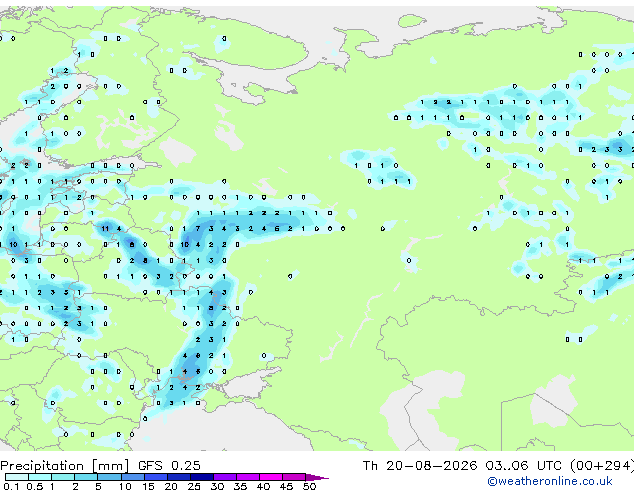Click the '03..06 UTC' time text
The width and height of the screenshot is (634, 490).
(524, 466)
